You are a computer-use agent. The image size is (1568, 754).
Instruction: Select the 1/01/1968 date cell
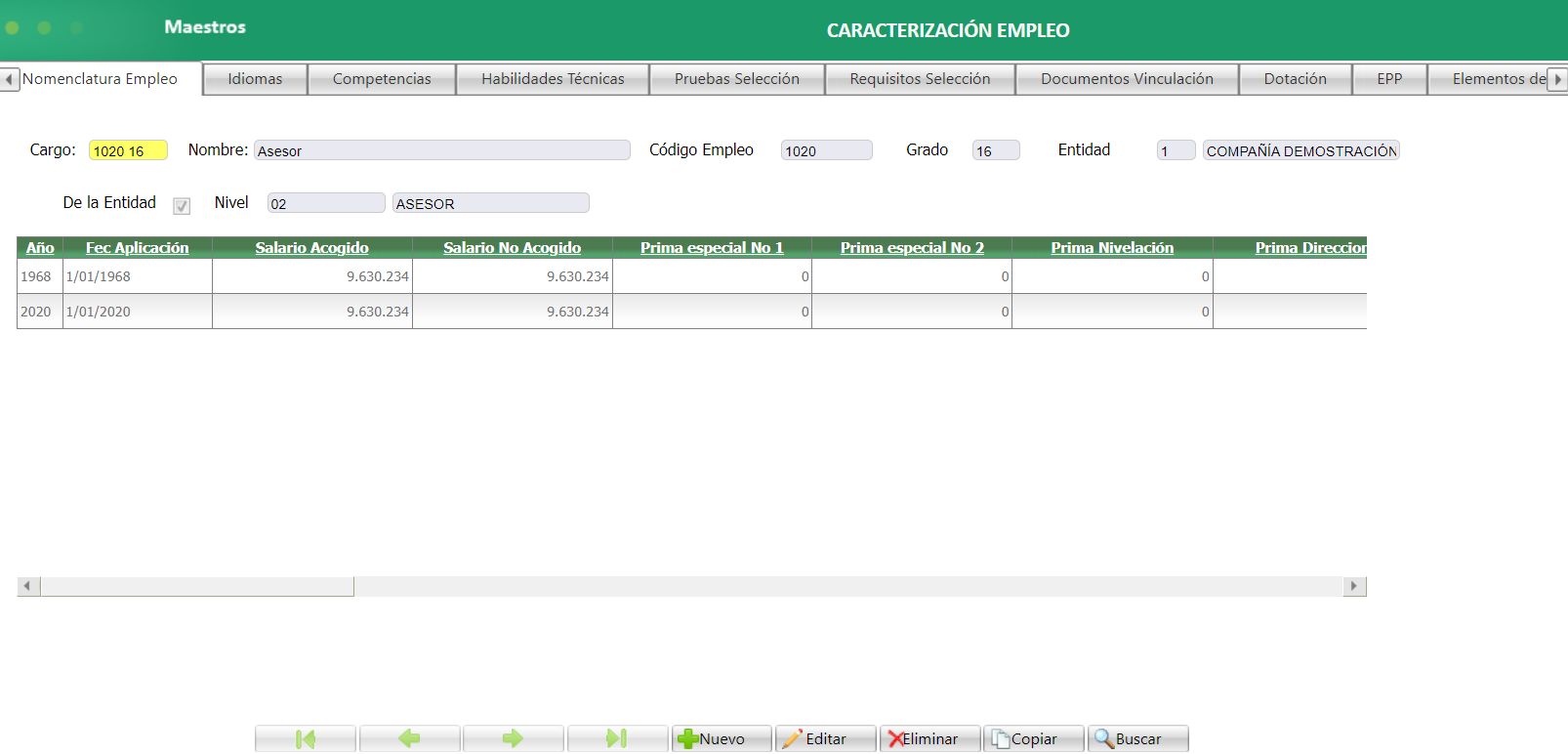coord(138,276)
